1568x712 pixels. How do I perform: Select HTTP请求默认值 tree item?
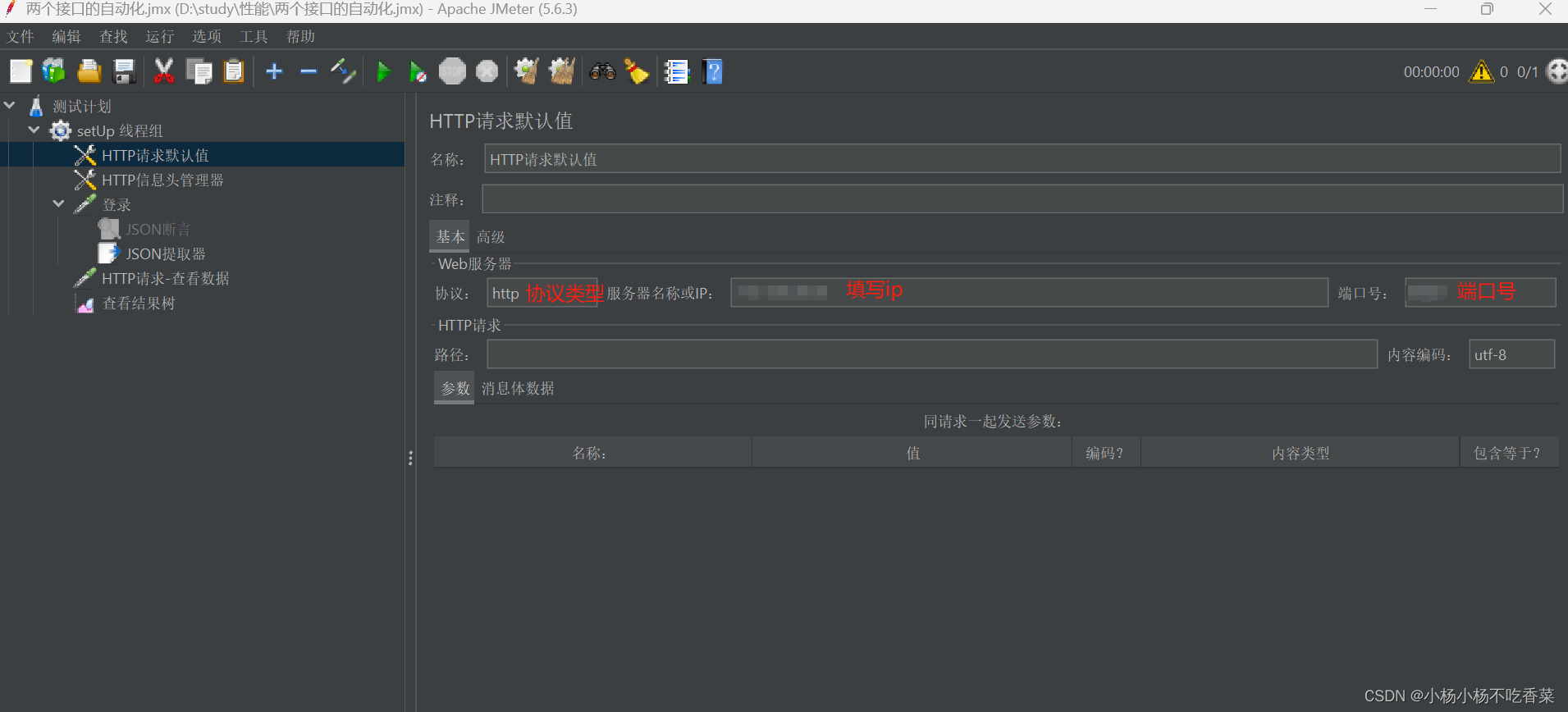pos(155,155)
